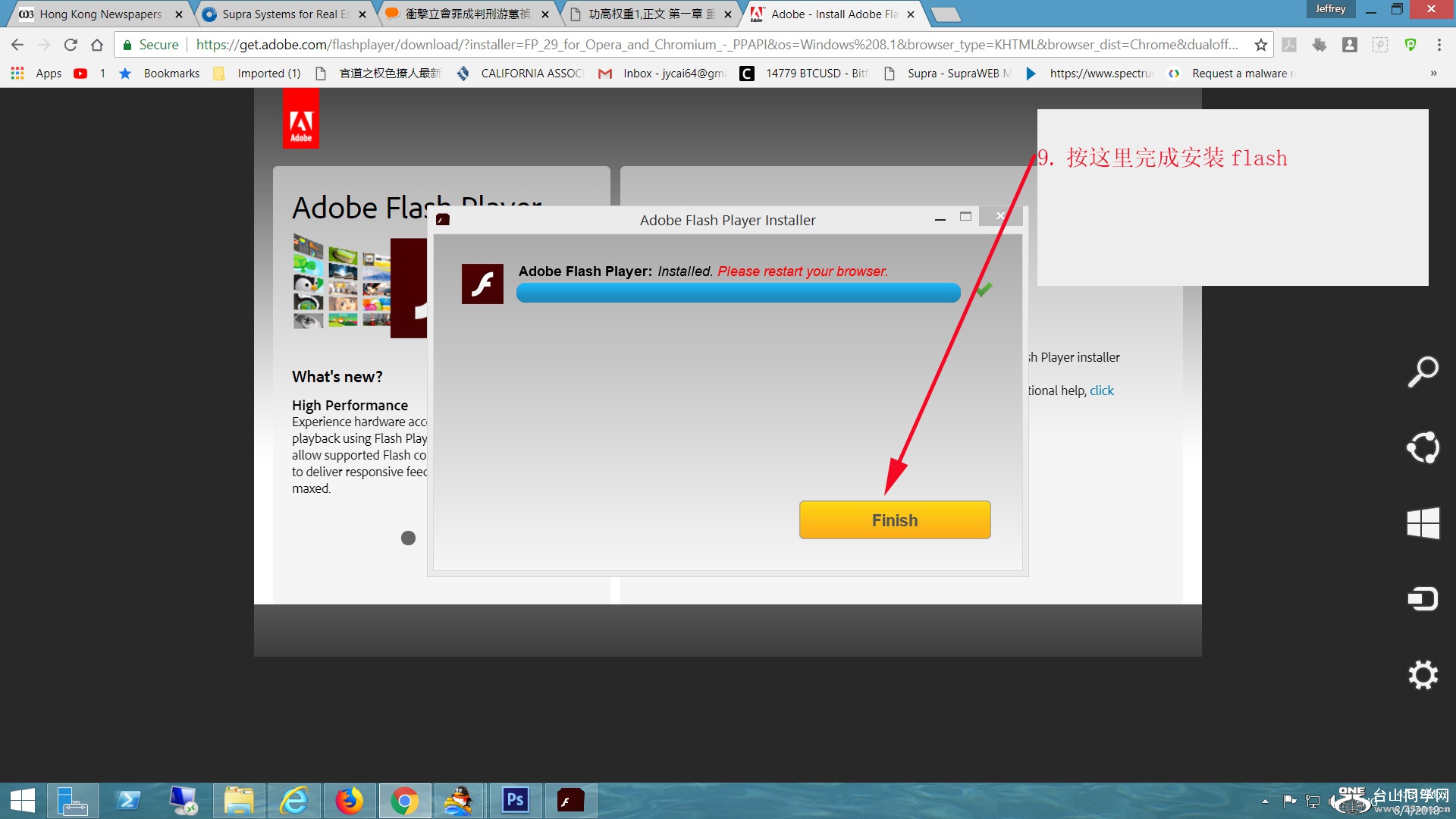Expand hidden bookmarks overflow chevron

point(1433,74)
